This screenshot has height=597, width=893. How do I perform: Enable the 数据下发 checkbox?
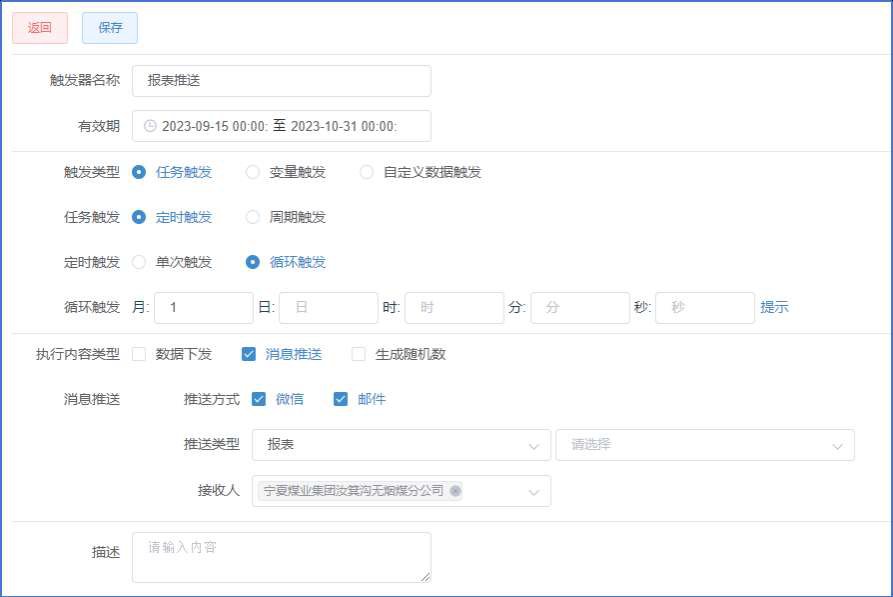point(139,354)
